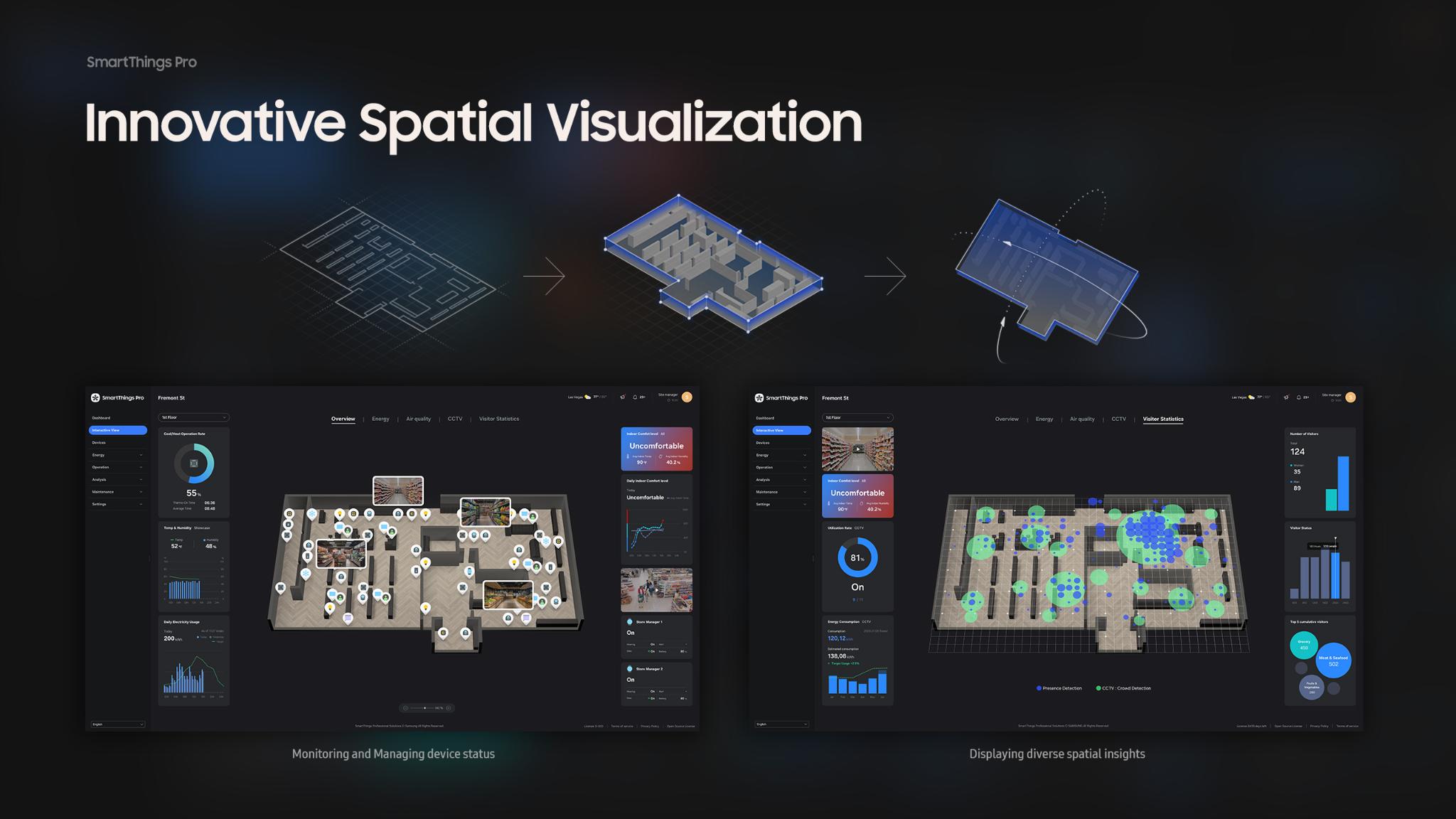Expand the Operation sidebar menu in left dashboard
Viewport: 1456px width, 819px height.
click(x=117, y=467)
